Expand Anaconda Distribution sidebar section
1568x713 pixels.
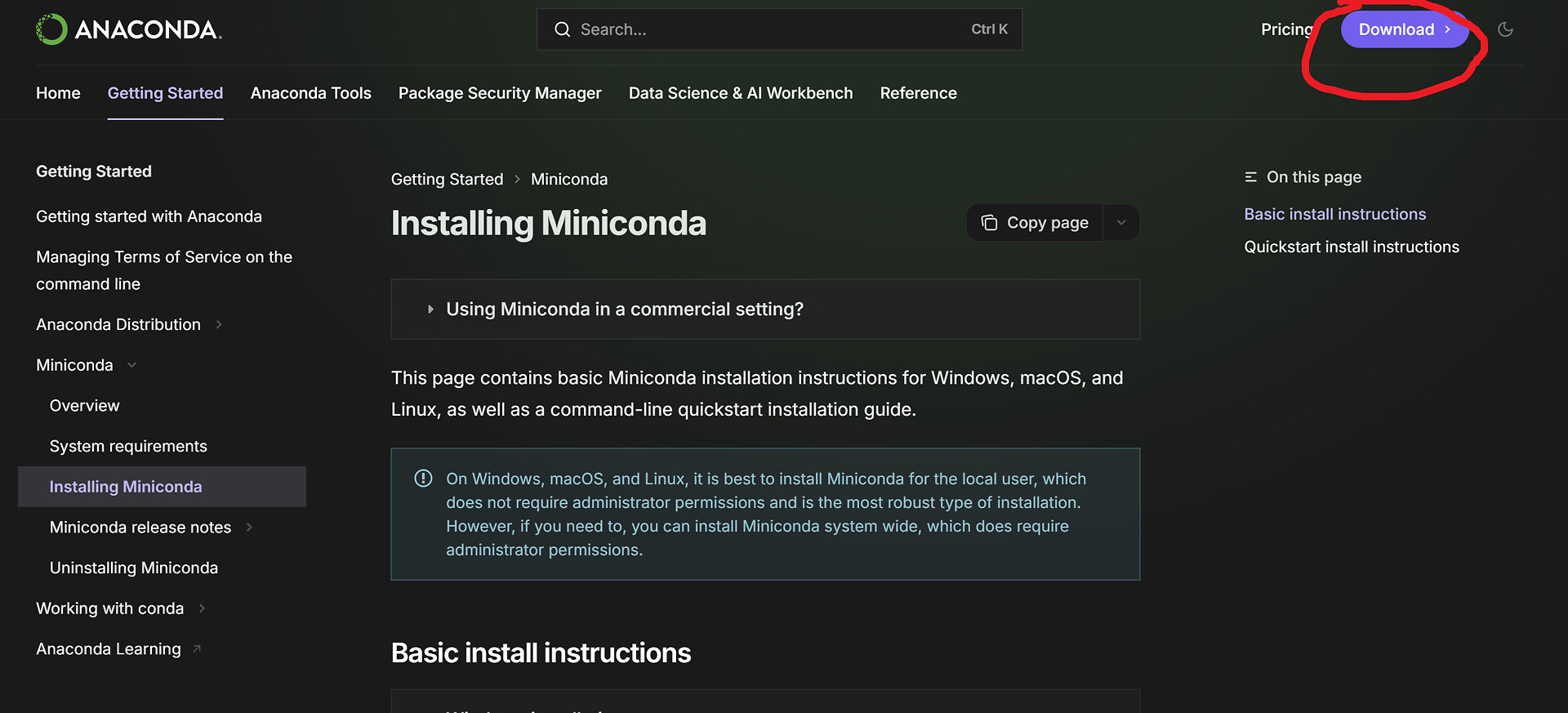(219, 324)
